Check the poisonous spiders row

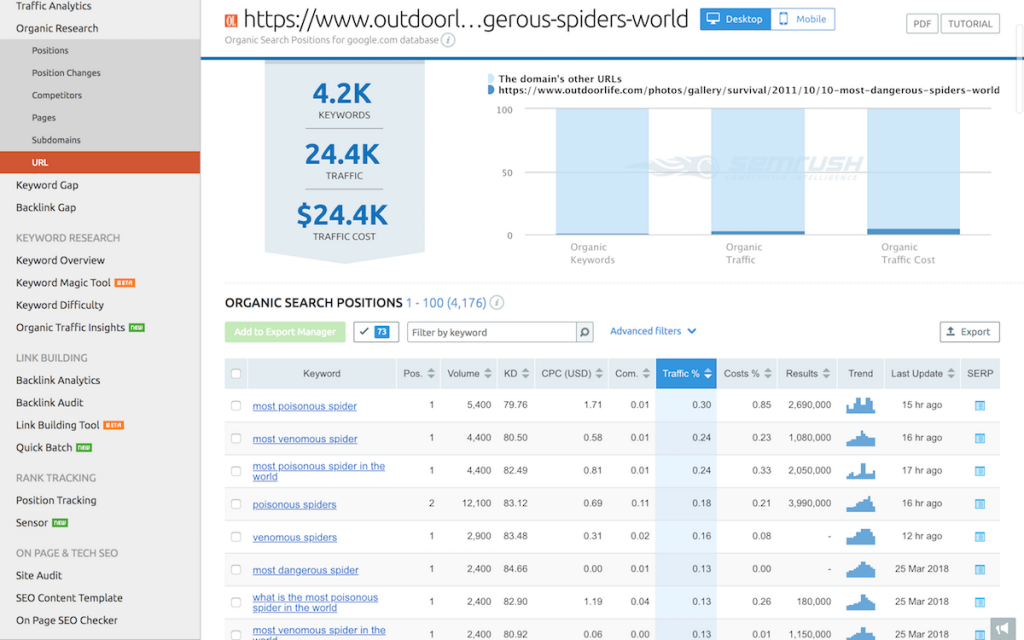[x=236, y=504]
